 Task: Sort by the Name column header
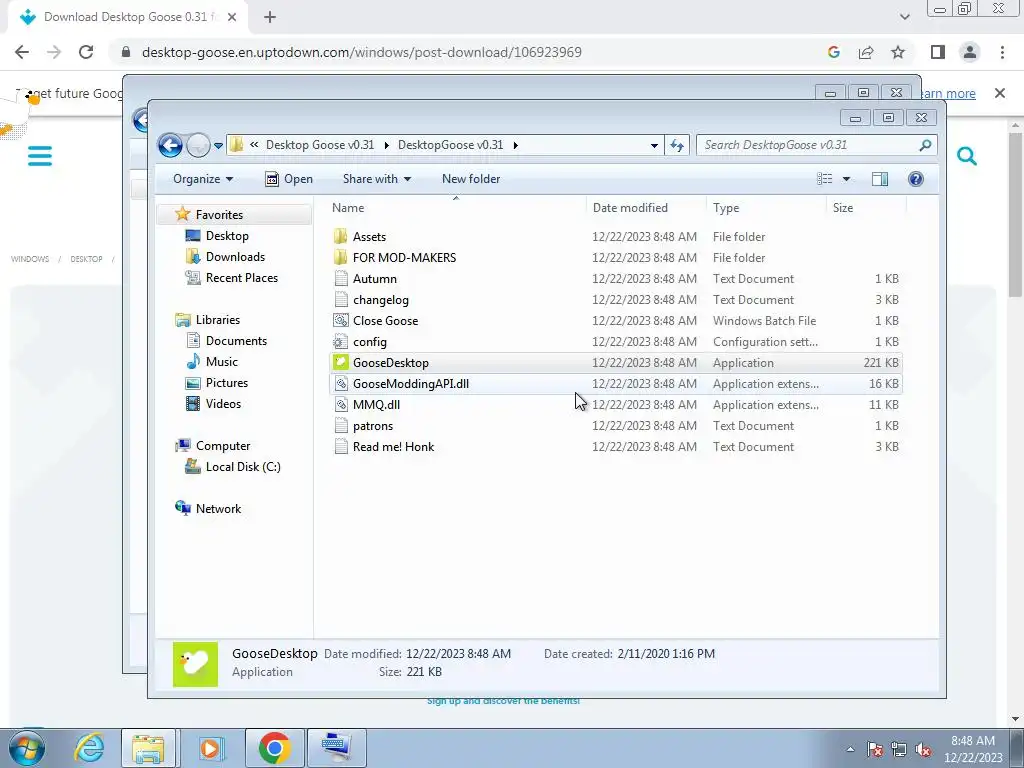[x=348, y=208]
